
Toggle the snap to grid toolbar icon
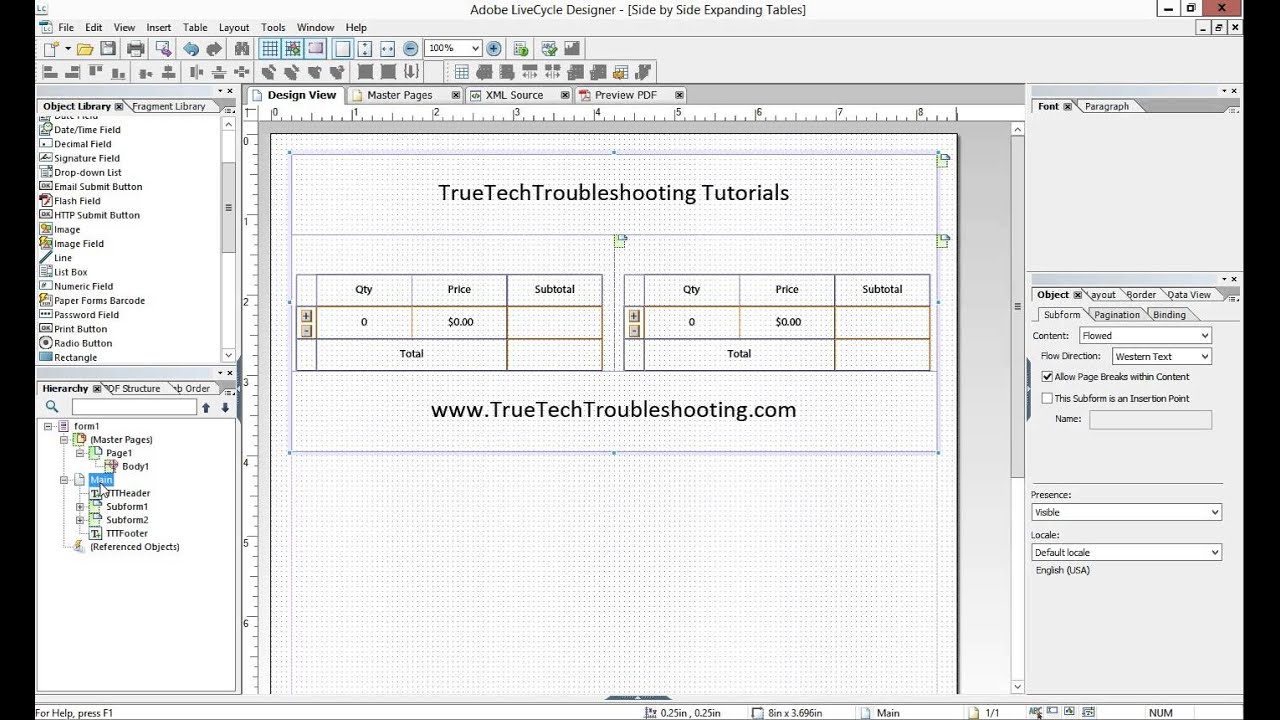pos(293,48)
